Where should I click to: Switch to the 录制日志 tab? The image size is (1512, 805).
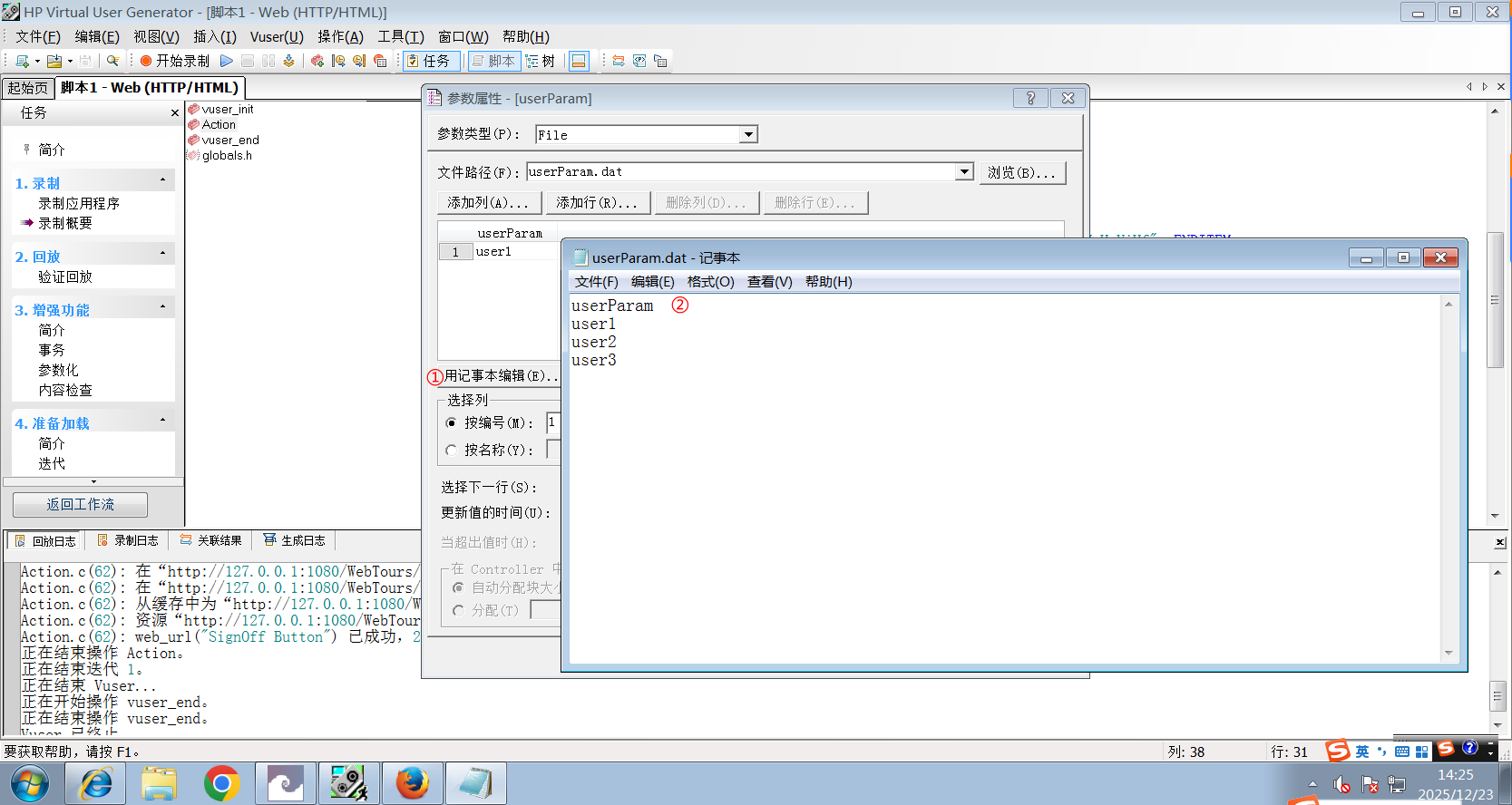128,540
